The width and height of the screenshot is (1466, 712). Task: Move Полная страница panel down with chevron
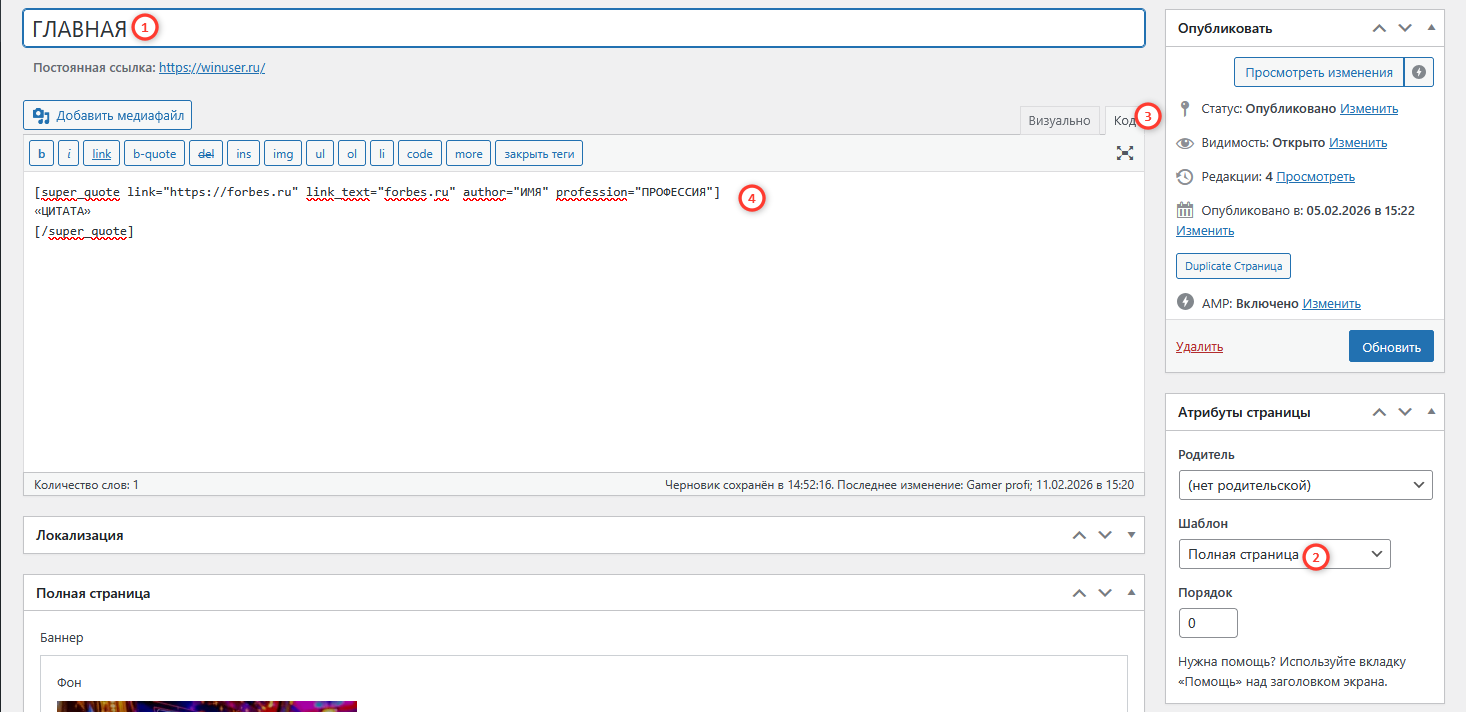pos(1105,593)
